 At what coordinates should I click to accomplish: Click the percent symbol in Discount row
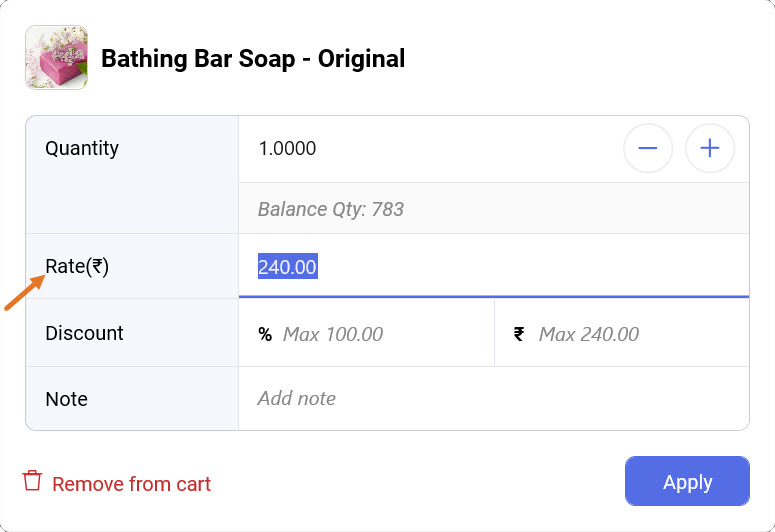(265, 334)
